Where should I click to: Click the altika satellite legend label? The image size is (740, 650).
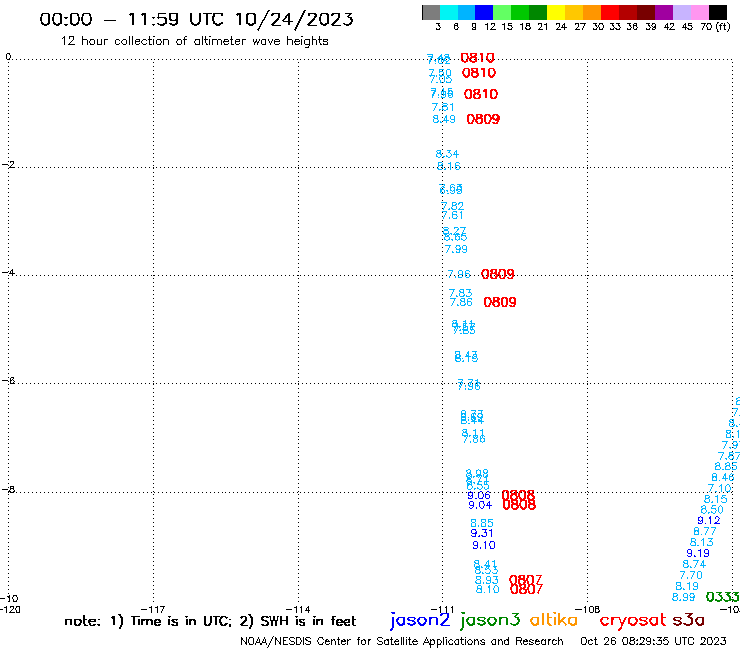(553, 620)
